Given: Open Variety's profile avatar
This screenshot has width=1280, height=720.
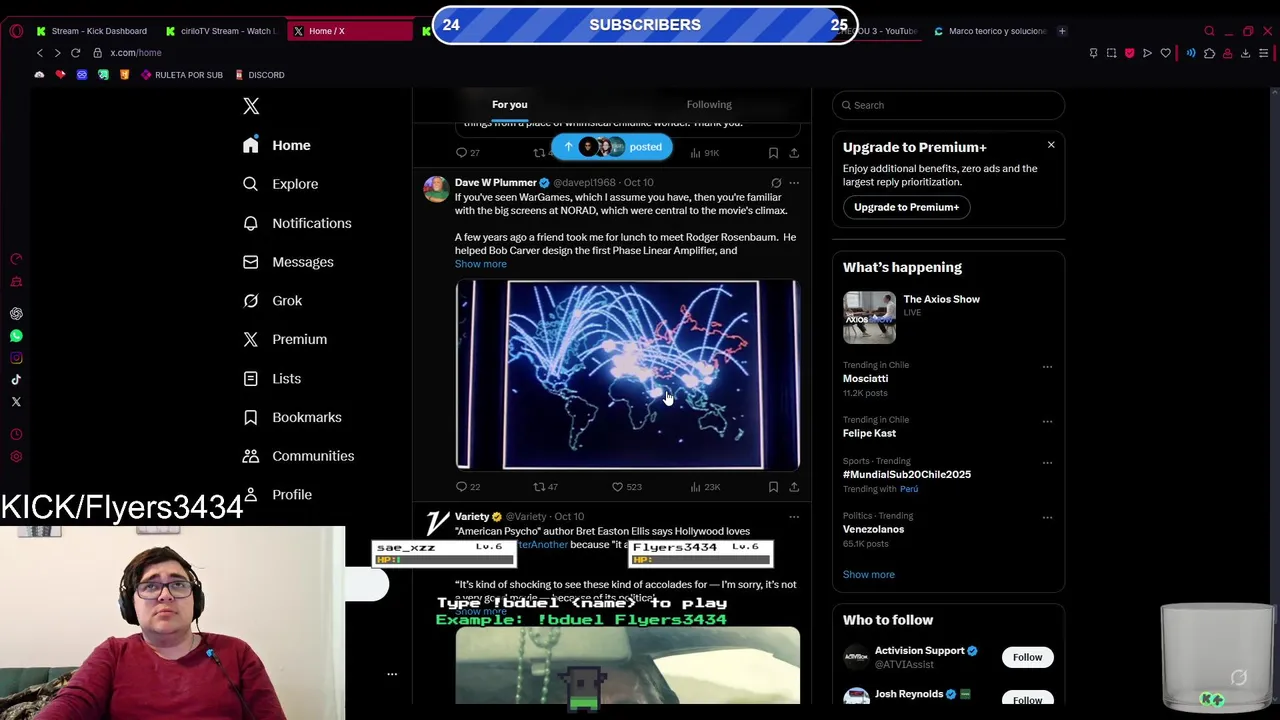Looking at the screenshot, I should tap(436, 523).
